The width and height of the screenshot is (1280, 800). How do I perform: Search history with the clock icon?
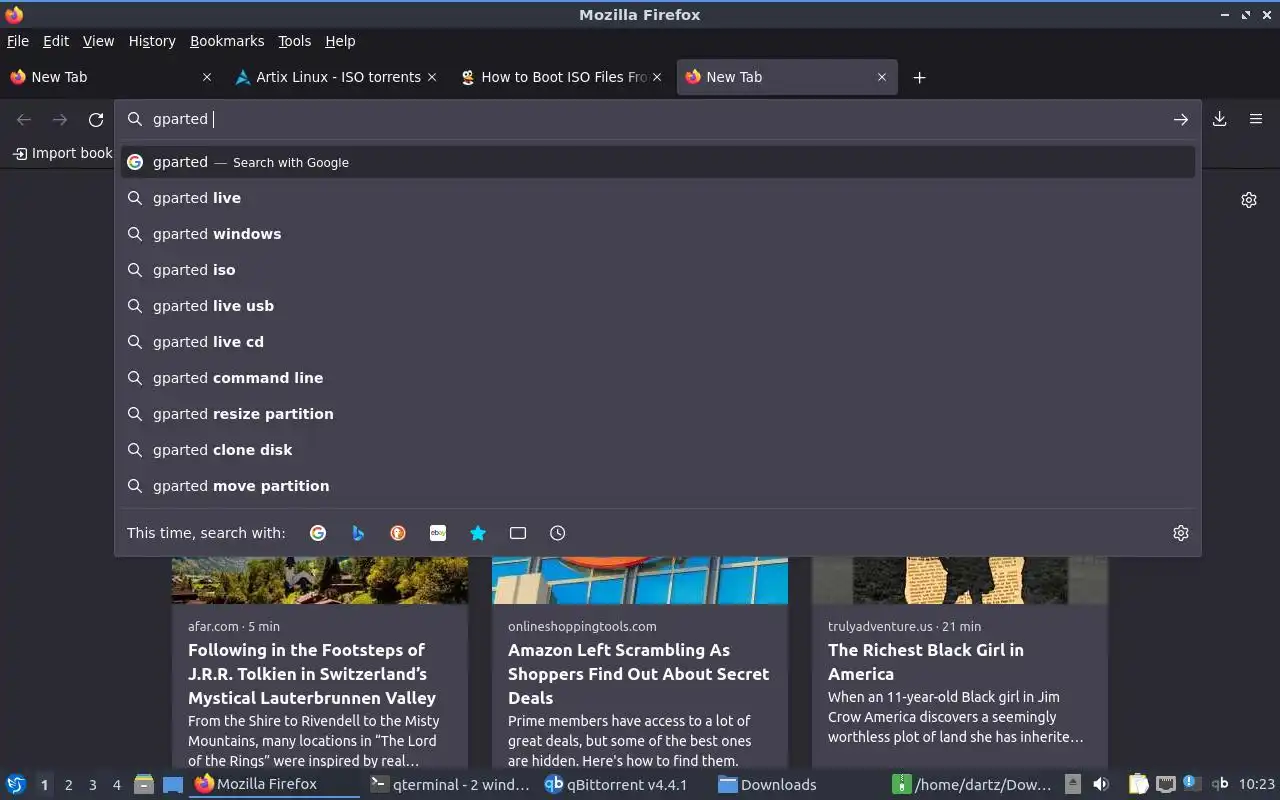tap(558, 533)
